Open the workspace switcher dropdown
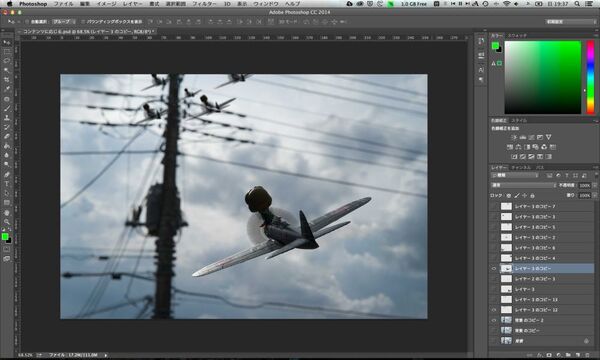The width and height of the screenshot is (600, 360). pos(571,22)
